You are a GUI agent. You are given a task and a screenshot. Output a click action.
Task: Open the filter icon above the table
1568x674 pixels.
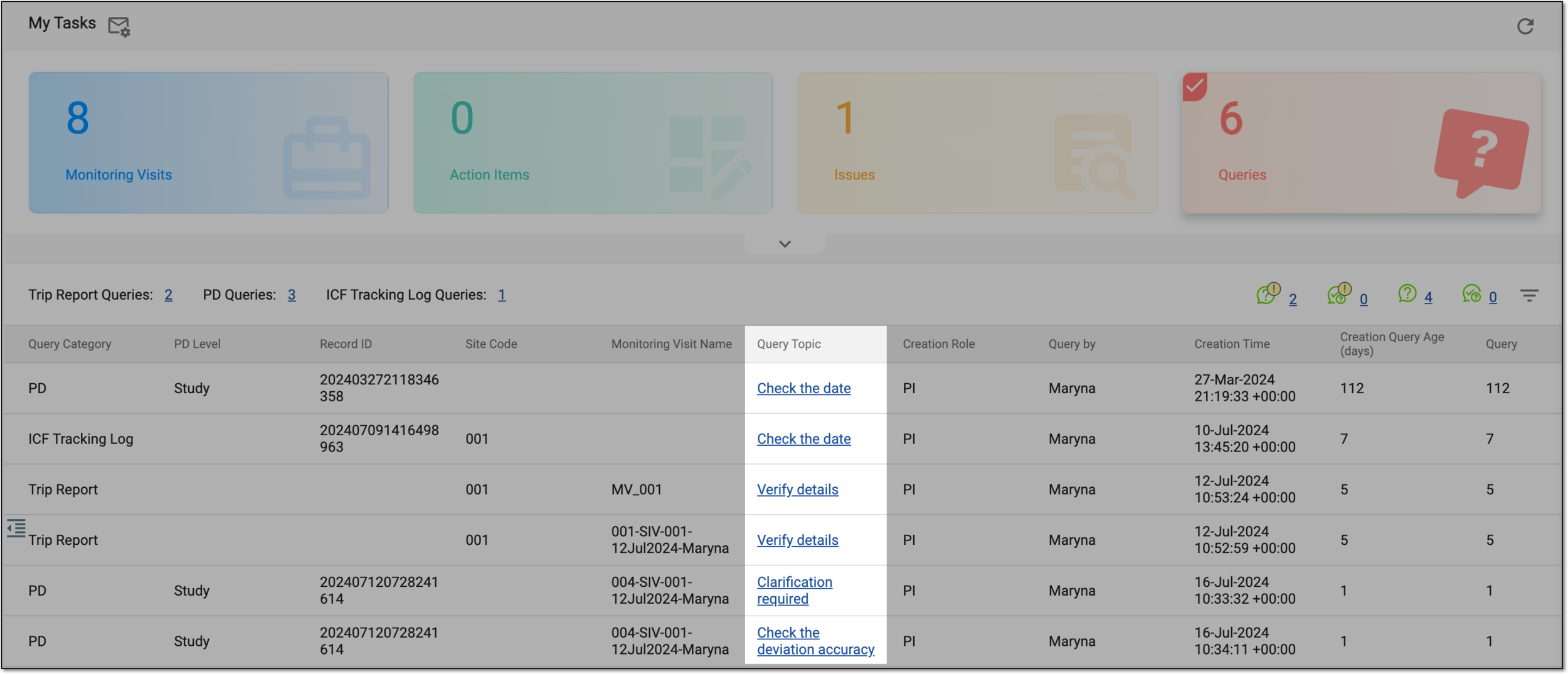1529,295
